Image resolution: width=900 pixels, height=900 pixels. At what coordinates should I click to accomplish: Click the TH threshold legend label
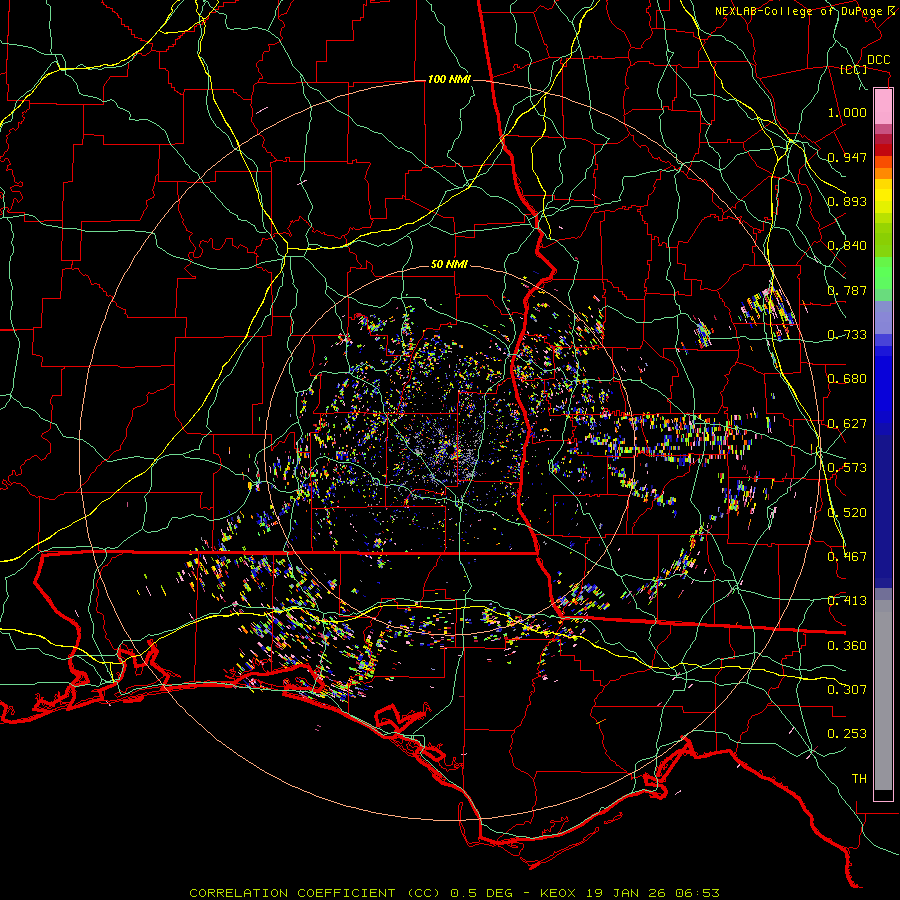(859, 779)
